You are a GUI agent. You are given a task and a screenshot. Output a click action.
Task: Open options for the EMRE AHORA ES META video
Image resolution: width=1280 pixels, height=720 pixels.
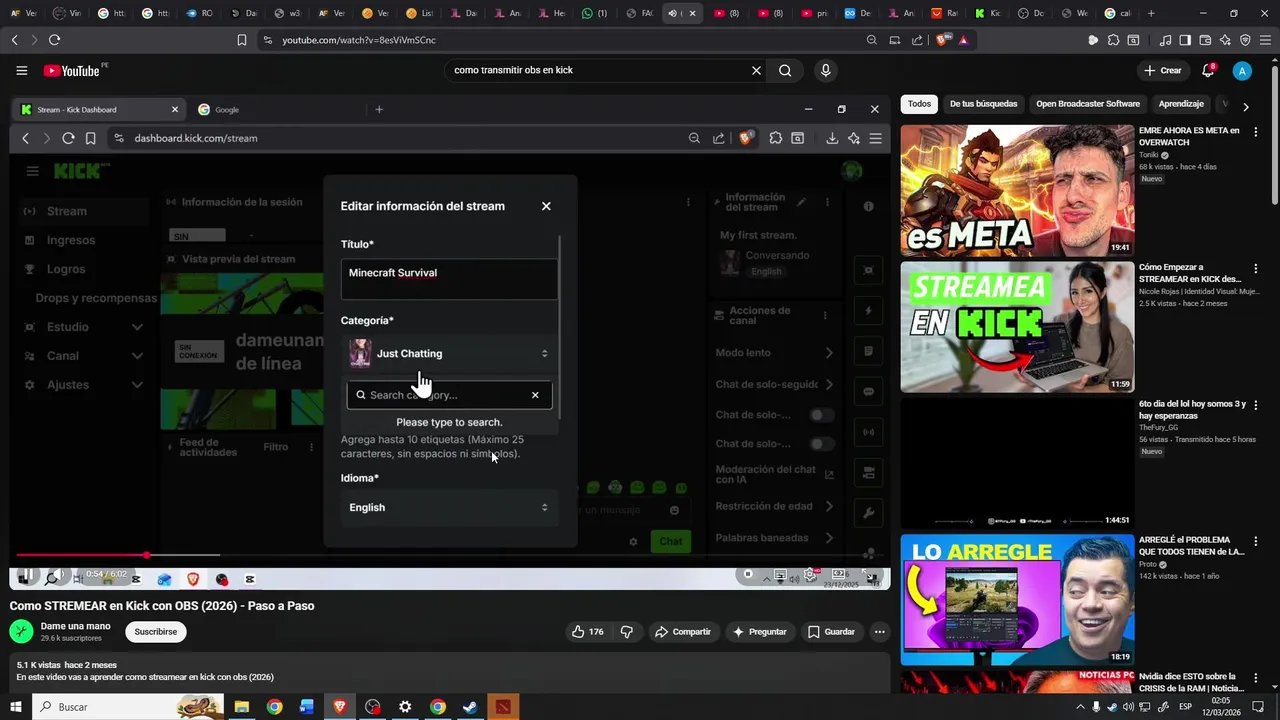[x=1256, y=131]
